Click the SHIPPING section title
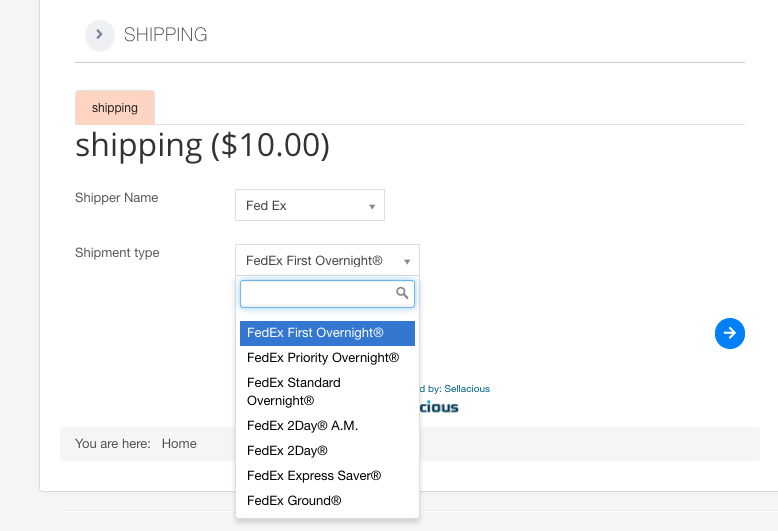The width and height of the screenshot is (778, 531). tap(165, 35)
